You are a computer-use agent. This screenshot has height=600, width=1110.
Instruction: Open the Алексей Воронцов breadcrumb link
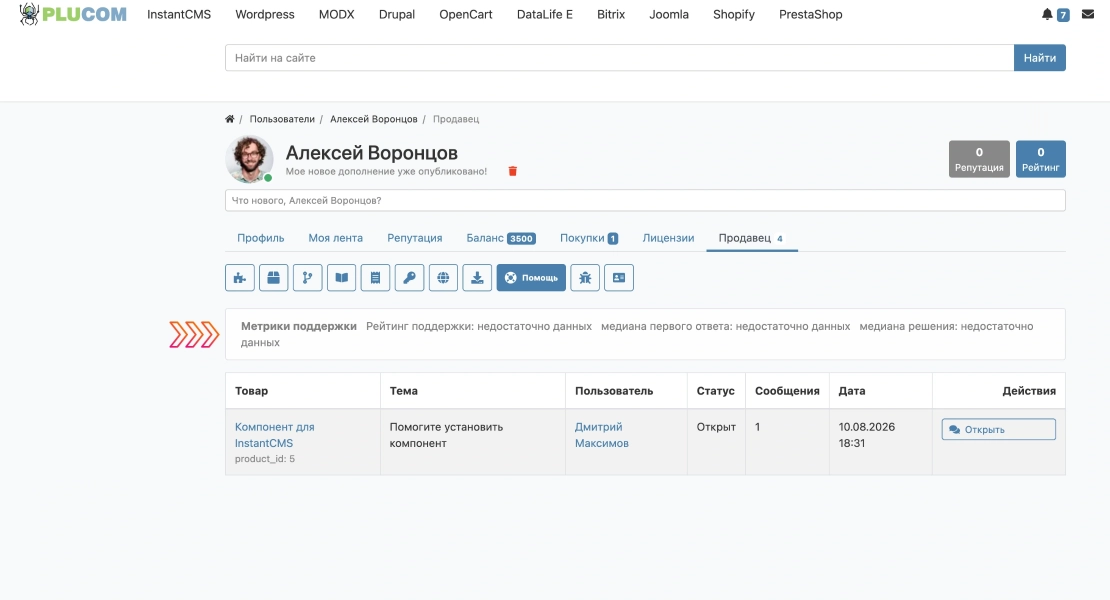[374, 119]
